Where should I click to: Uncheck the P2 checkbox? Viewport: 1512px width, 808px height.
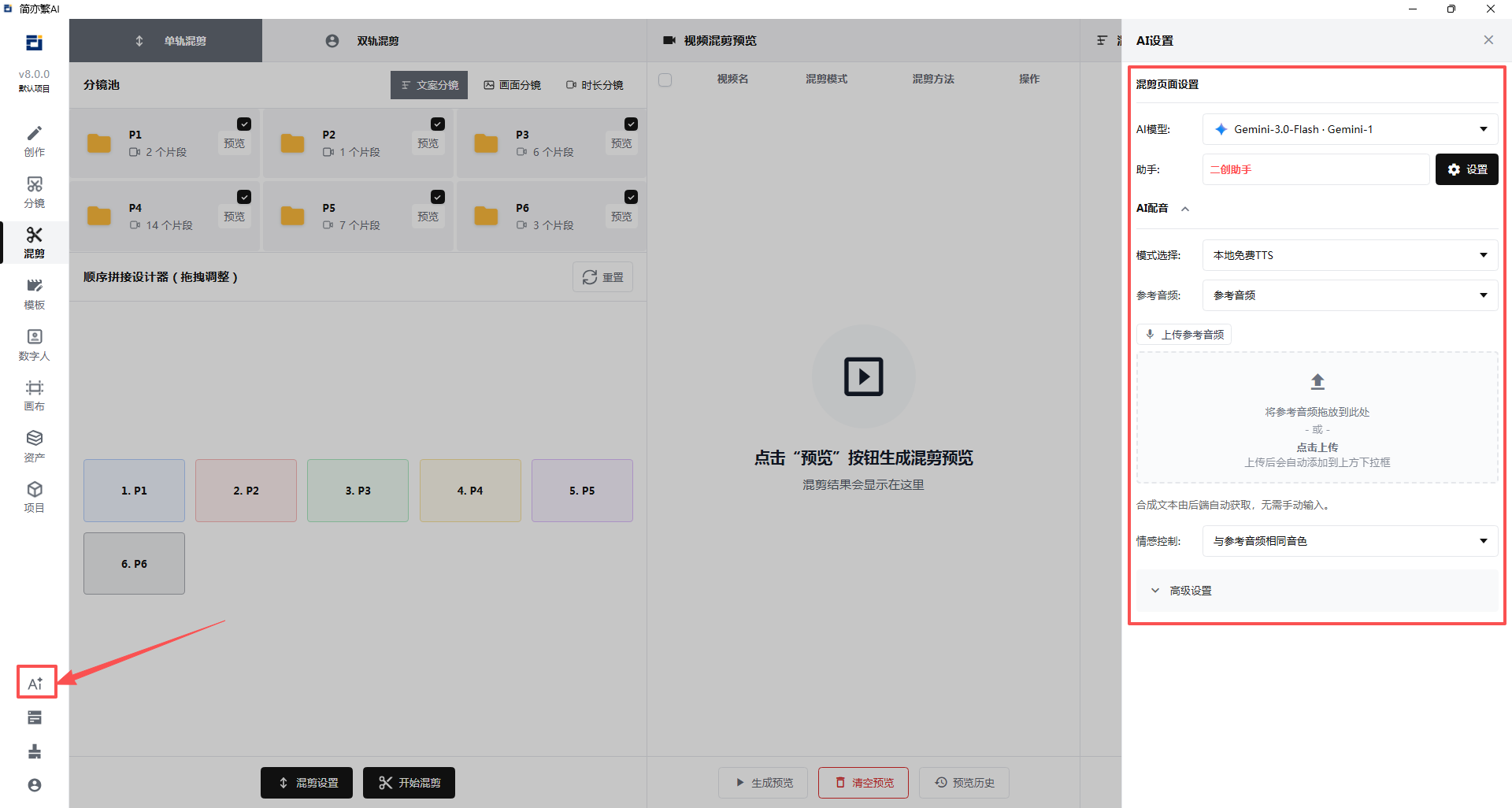coord(438,124)
